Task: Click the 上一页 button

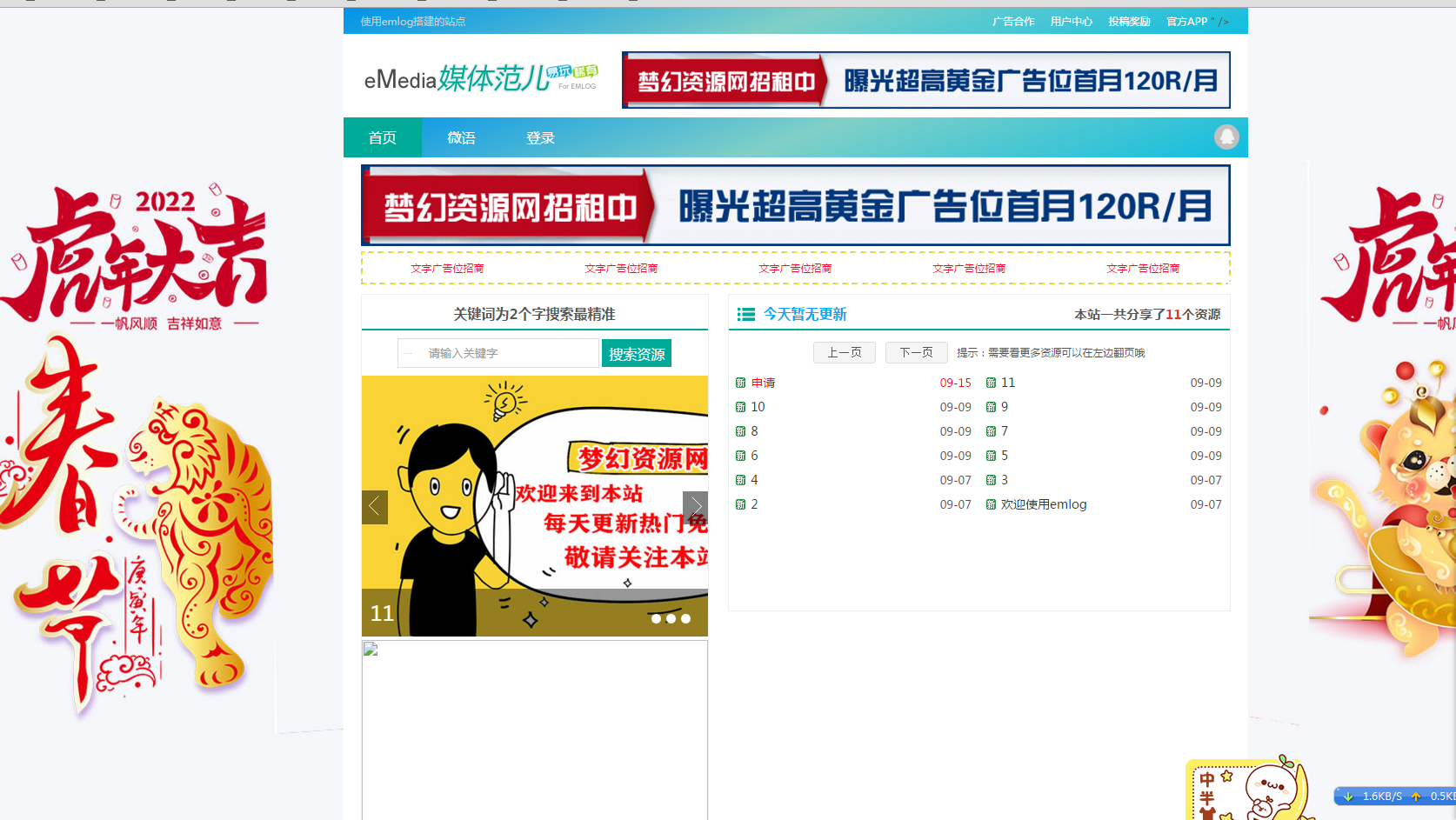Action: tap(845, 352)
